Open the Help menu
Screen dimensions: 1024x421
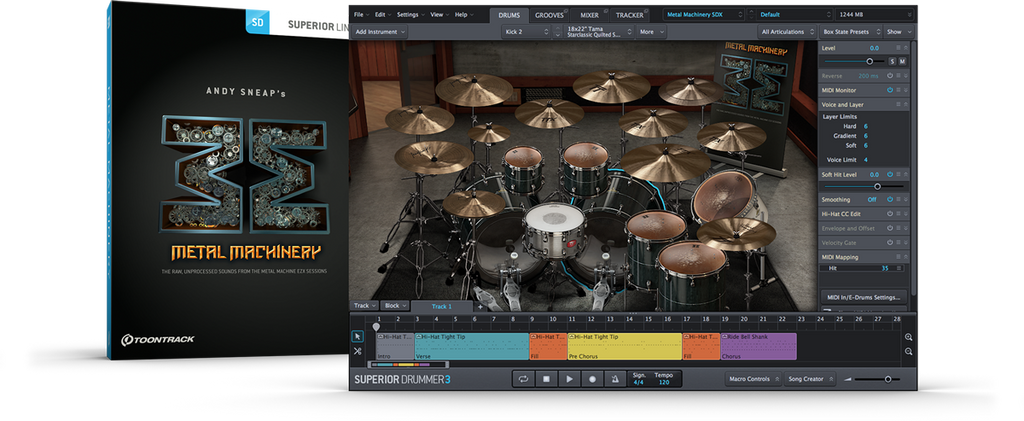pos(463,14)
